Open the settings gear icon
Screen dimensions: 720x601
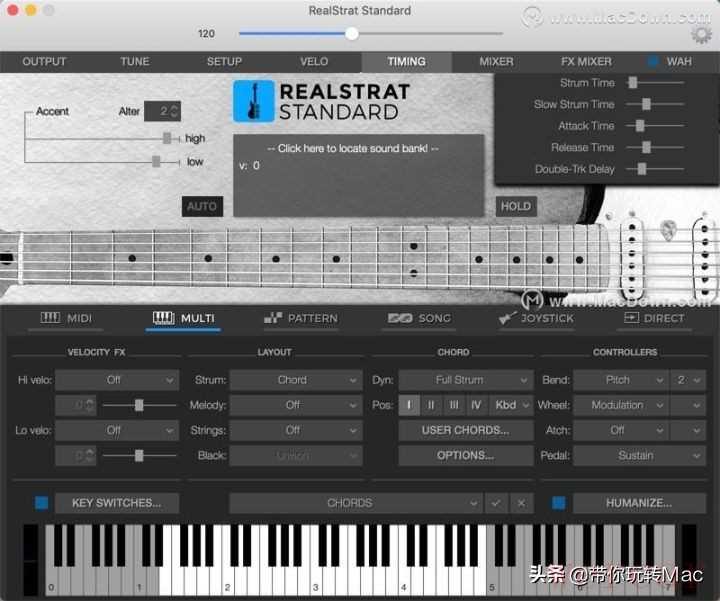pos(701,34)
